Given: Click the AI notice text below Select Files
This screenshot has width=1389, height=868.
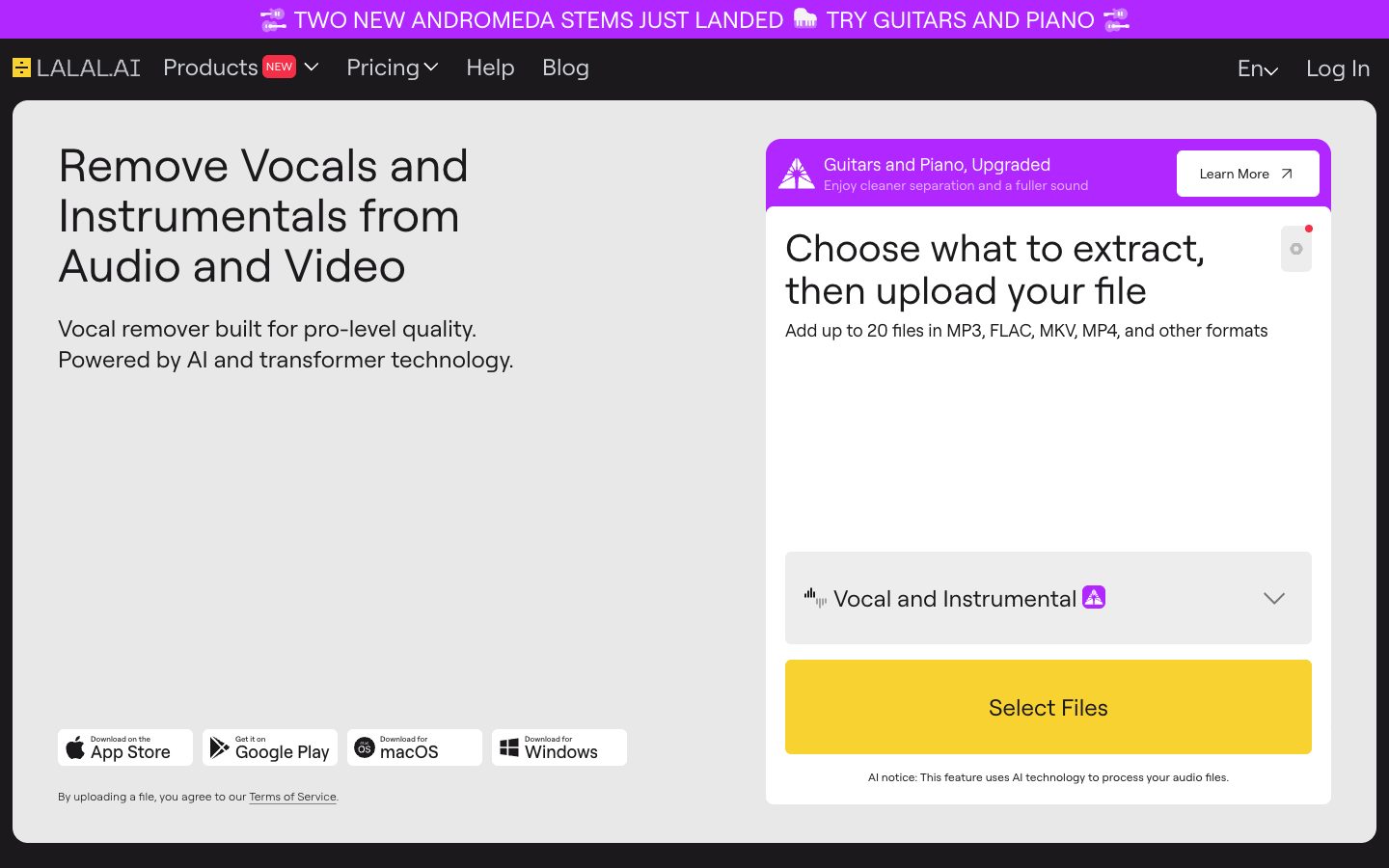Looking at the screenshot, I should point(1049,777).
